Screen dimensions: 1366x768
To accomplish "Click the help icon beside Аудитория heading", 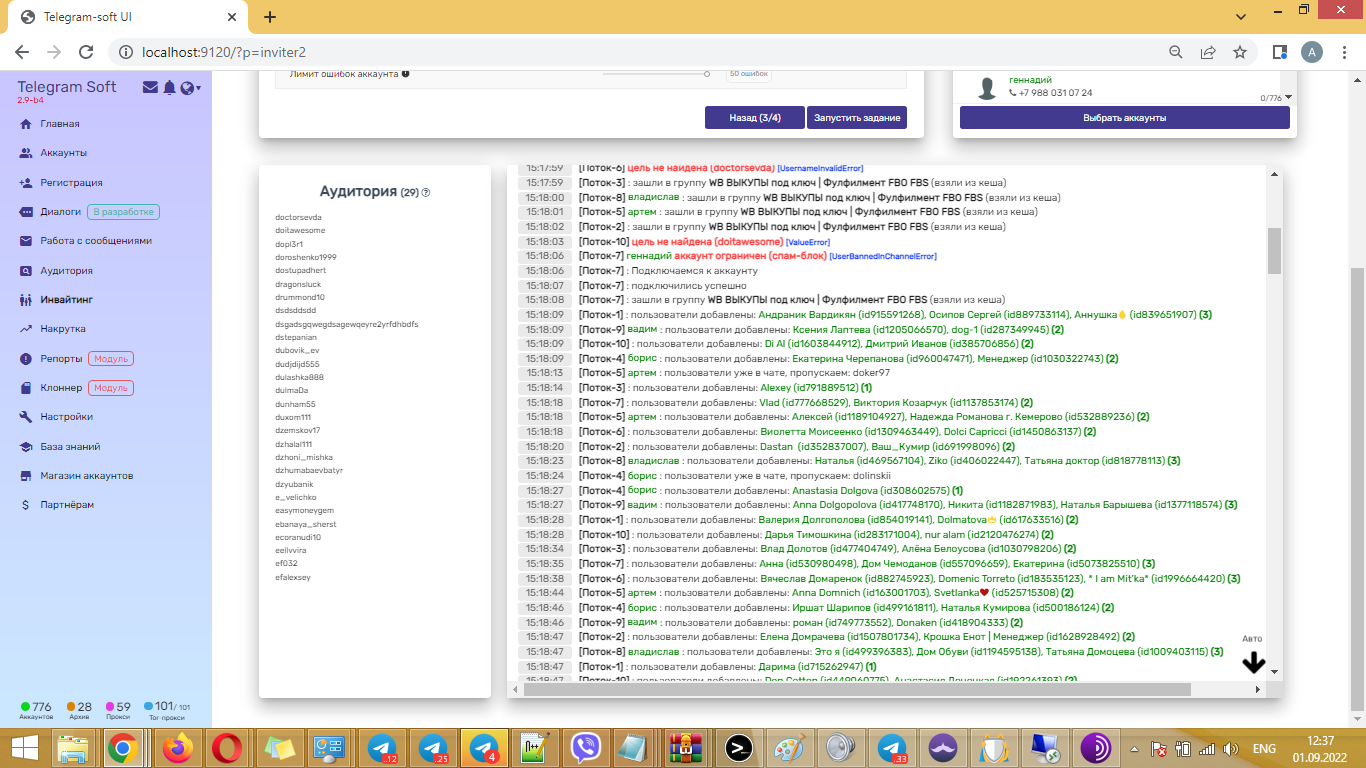I will click(x=426, y=193).
